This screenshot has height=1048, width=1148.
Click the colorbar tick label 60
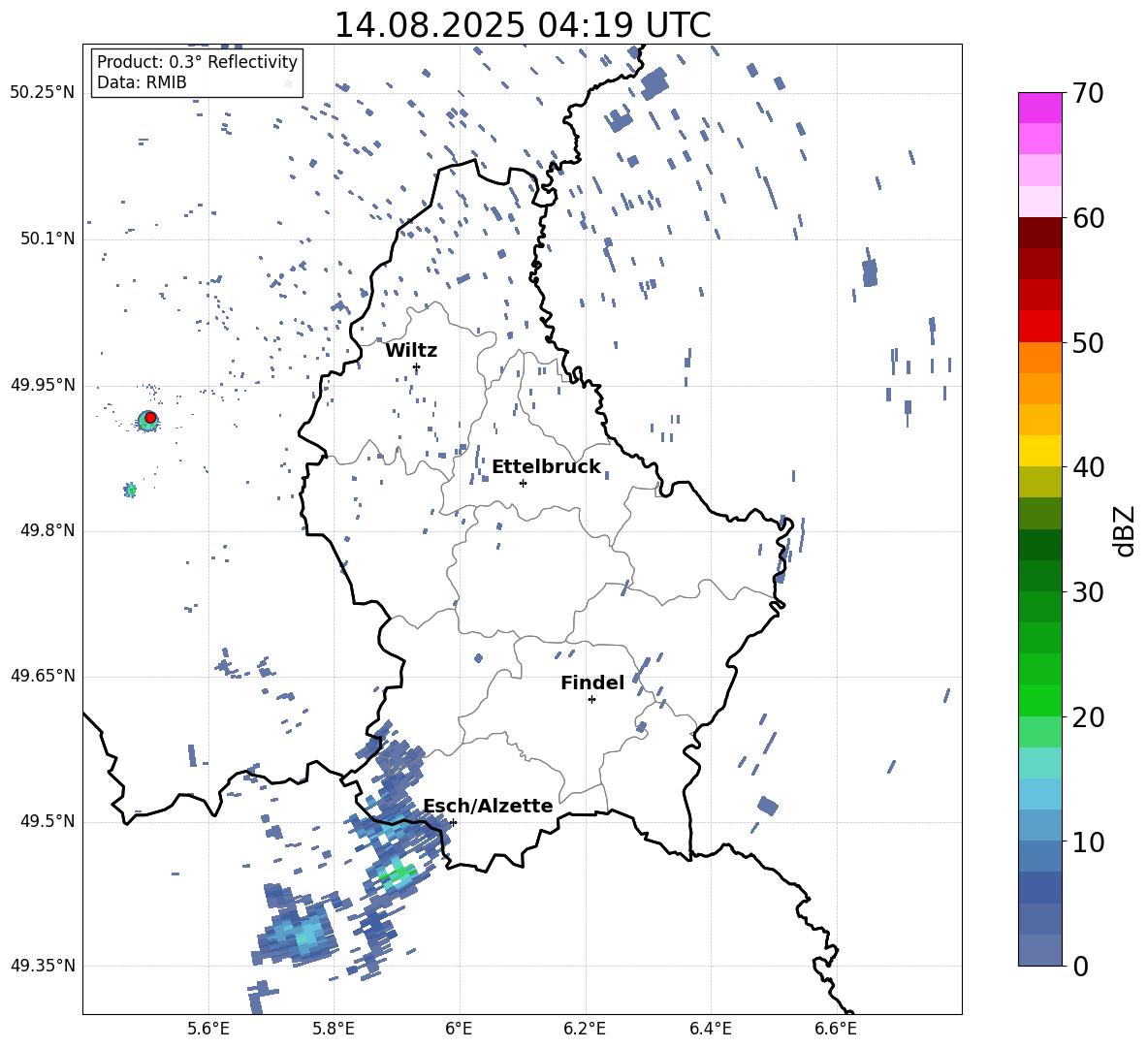(1088, 218)
